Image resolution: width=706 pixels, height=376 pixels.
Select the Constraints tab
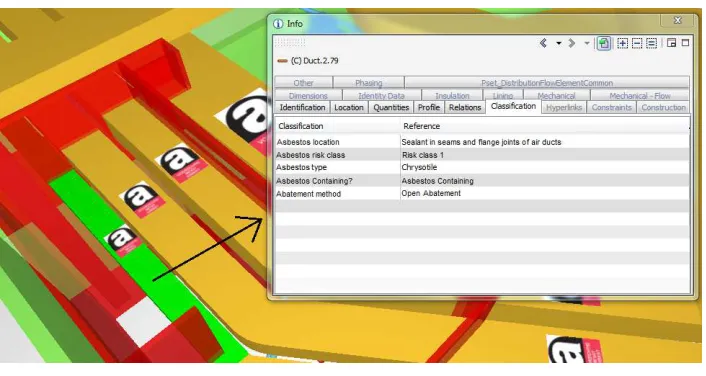(x=611, y=107)
